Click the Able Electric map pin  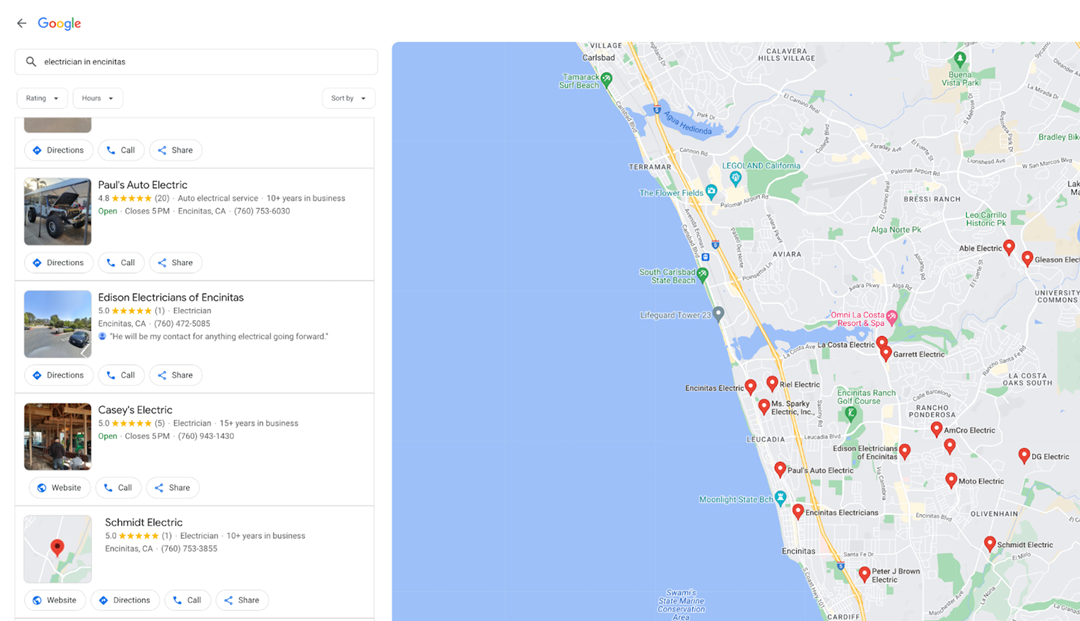click(x=1009, y=247)
